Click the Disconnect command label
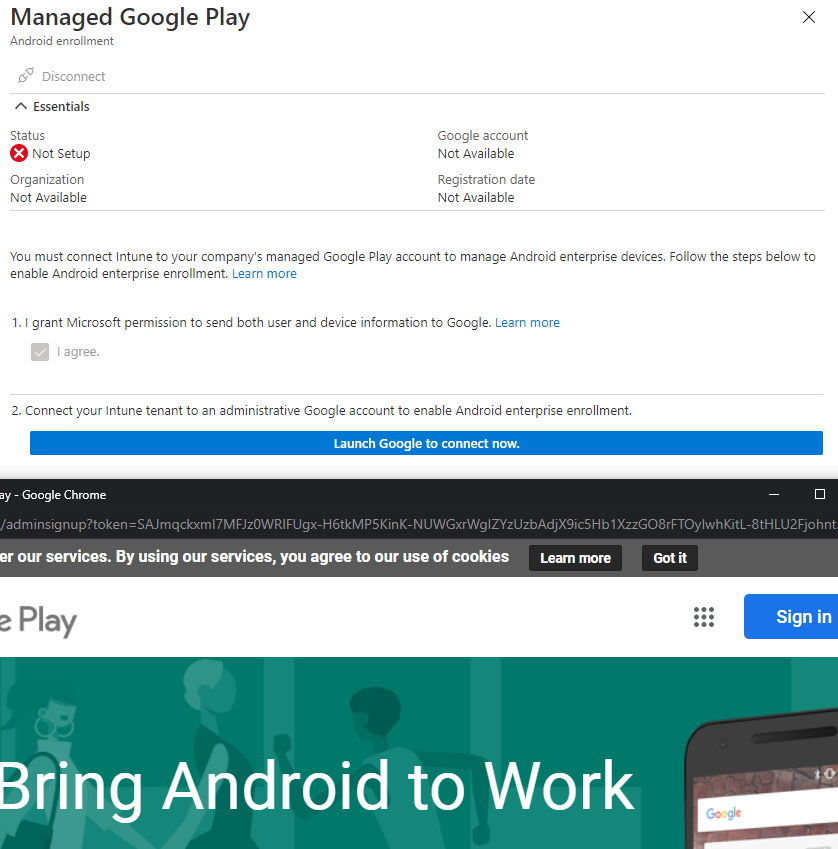This screenshot has width=838, height=849. click(74, 76)
